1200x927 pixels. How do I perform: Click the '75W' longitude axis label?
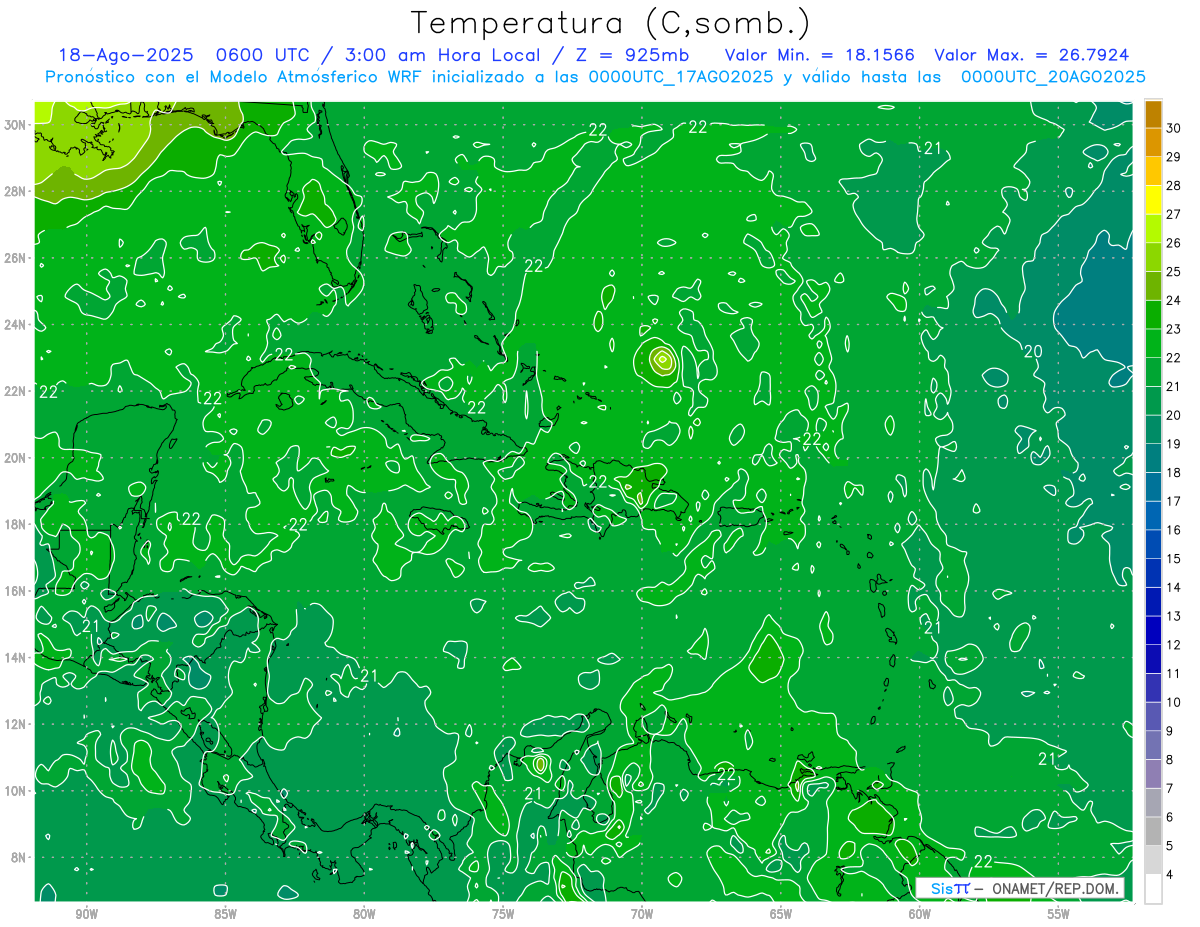503,913
